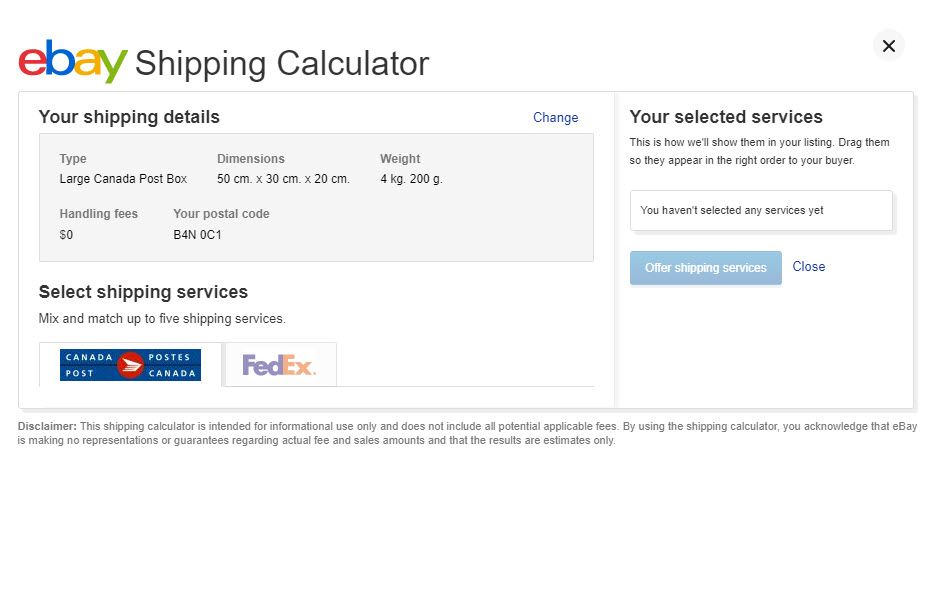The width and height of the screenshot is (935, 591).
Task: Click the Select shipping services heading
Action: [143, 292]
